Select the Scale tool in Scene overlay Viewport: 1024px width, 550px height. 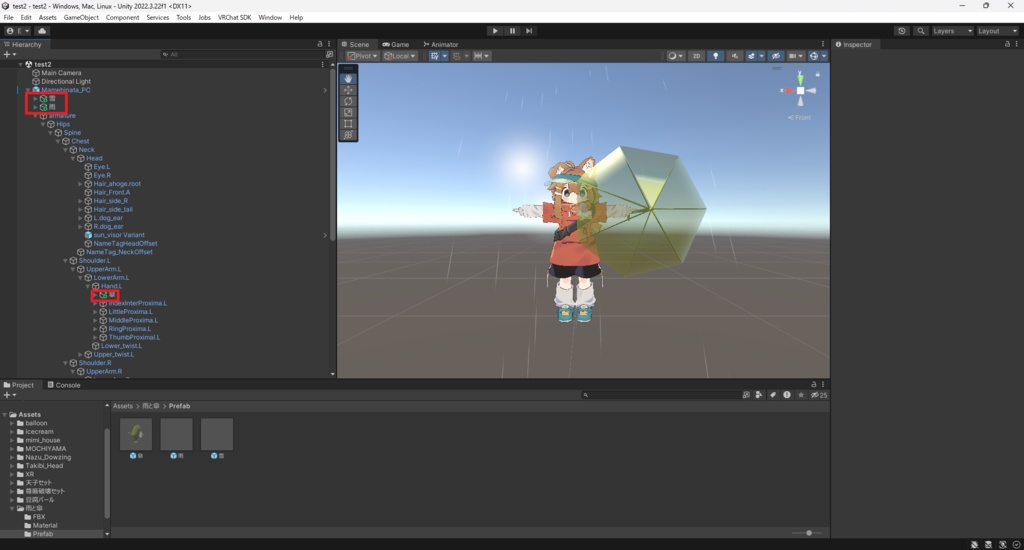pos(347,112)
